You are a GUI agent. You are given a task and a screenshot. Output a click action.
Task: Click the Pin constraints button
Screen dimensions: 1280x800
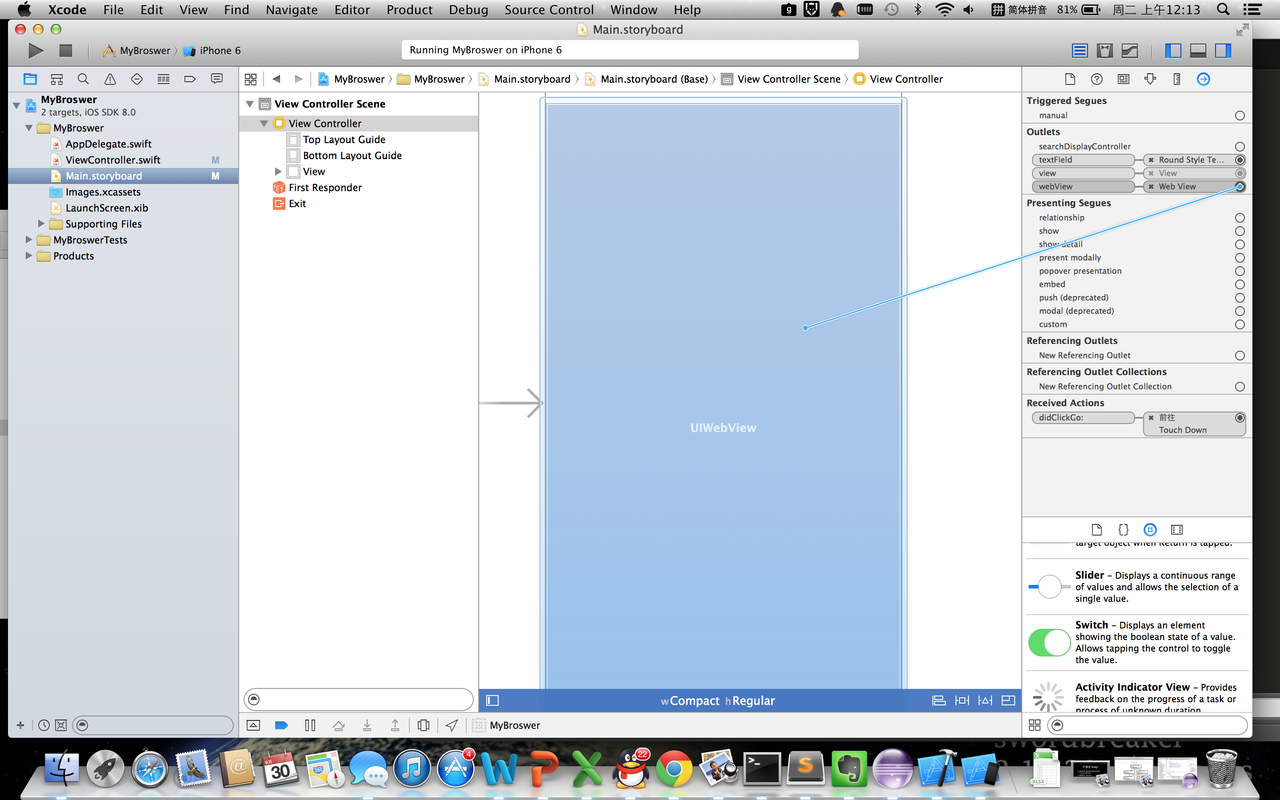point(962,701)
